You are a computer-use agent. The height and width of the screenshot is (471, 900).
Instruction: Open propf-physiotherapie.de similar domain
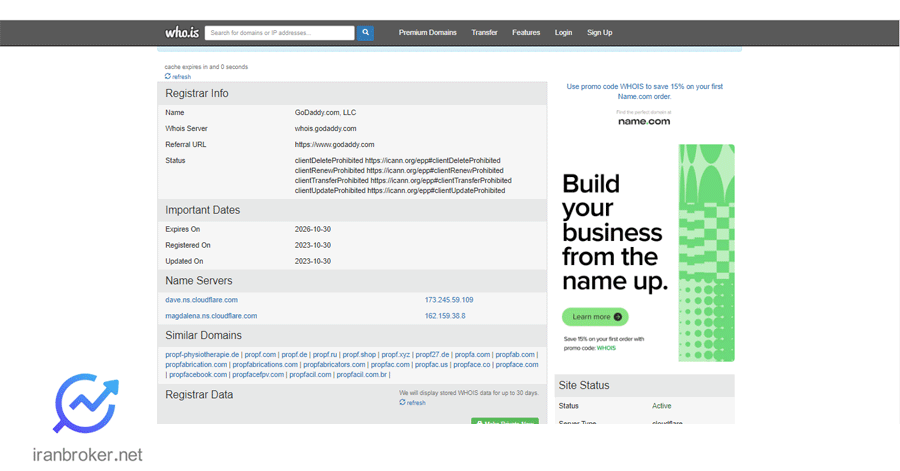(202, 355)
